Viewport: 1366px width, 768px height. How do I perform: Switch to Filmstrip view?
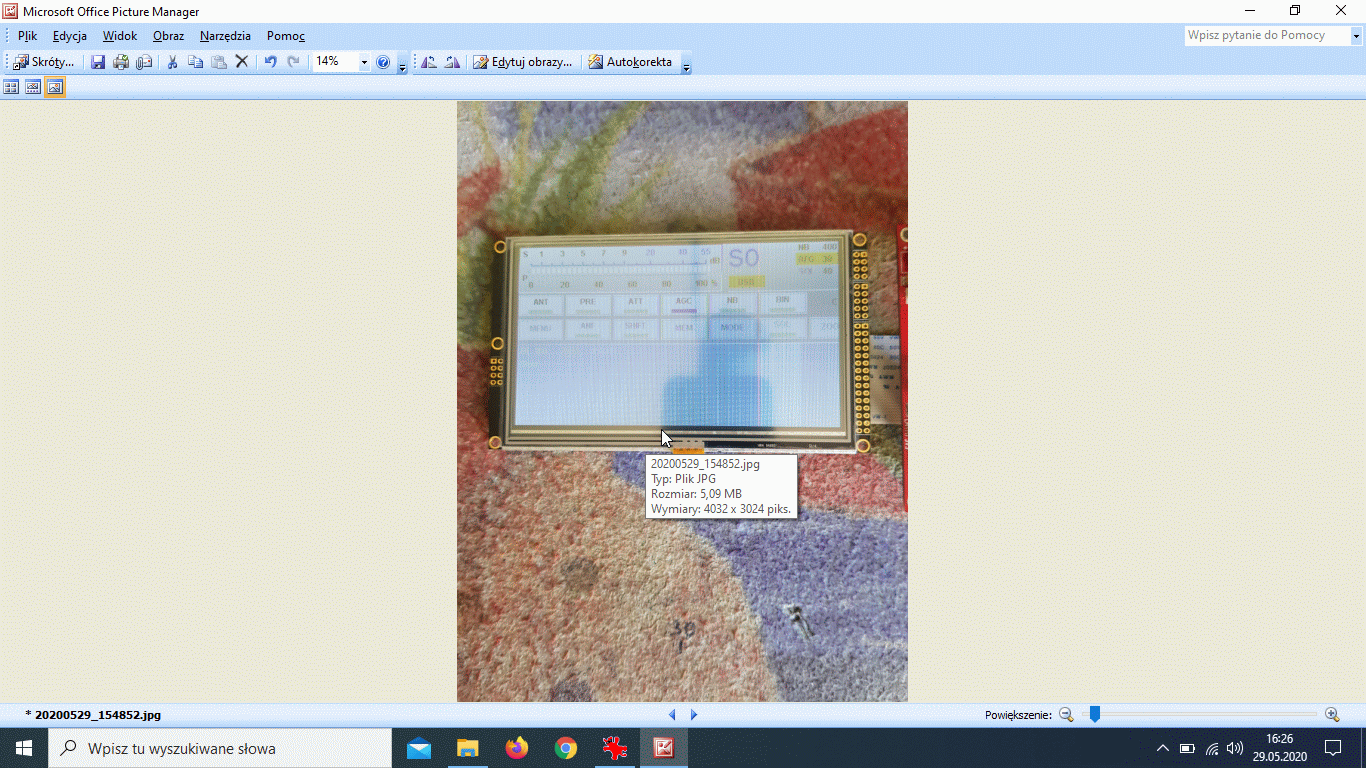point(33,87)
